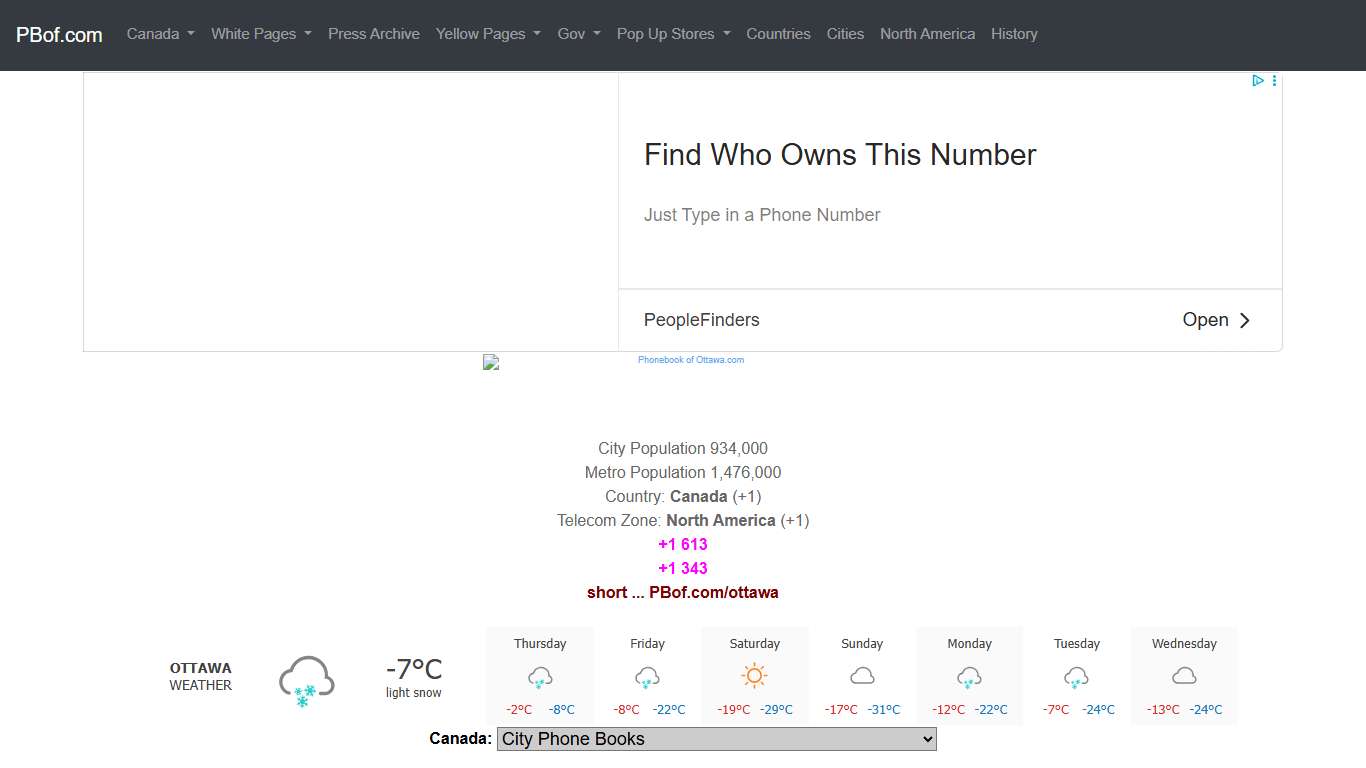Go to Press Archive page
This screenshot has height=768, width=1366.
click(x=374, y=34)
